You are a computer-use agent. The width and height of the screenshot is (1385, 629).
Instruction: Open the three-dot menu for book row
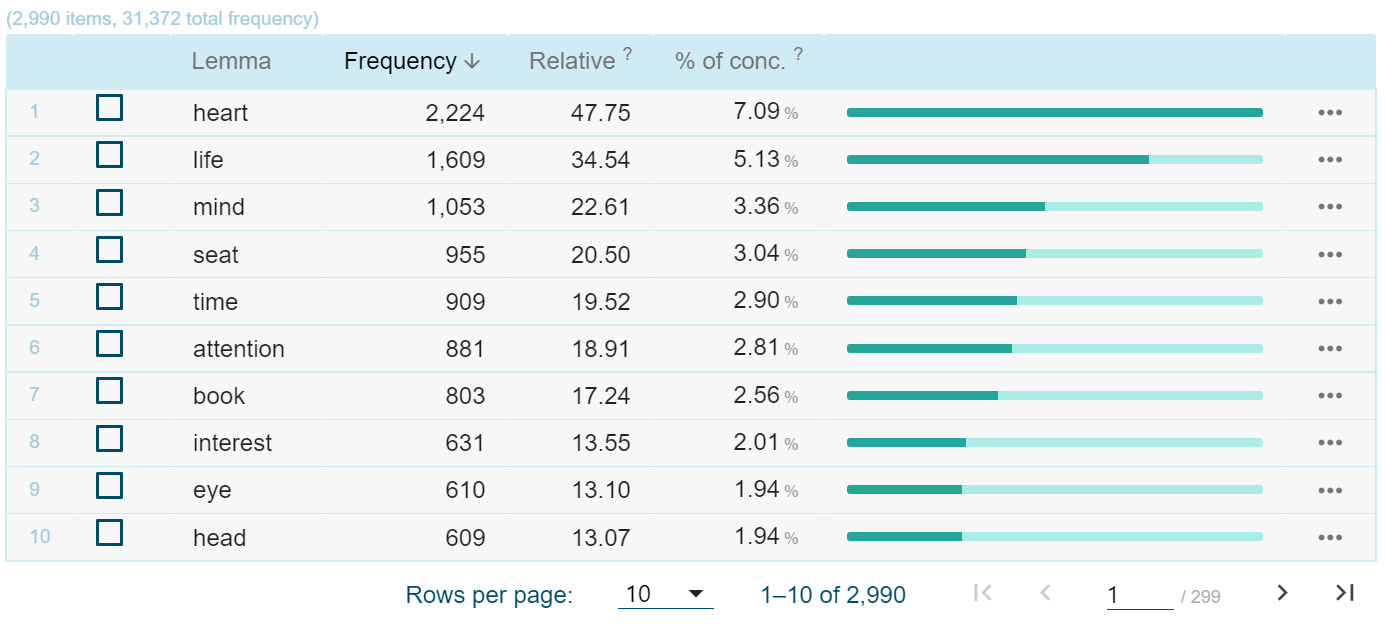click(1329, 396)
